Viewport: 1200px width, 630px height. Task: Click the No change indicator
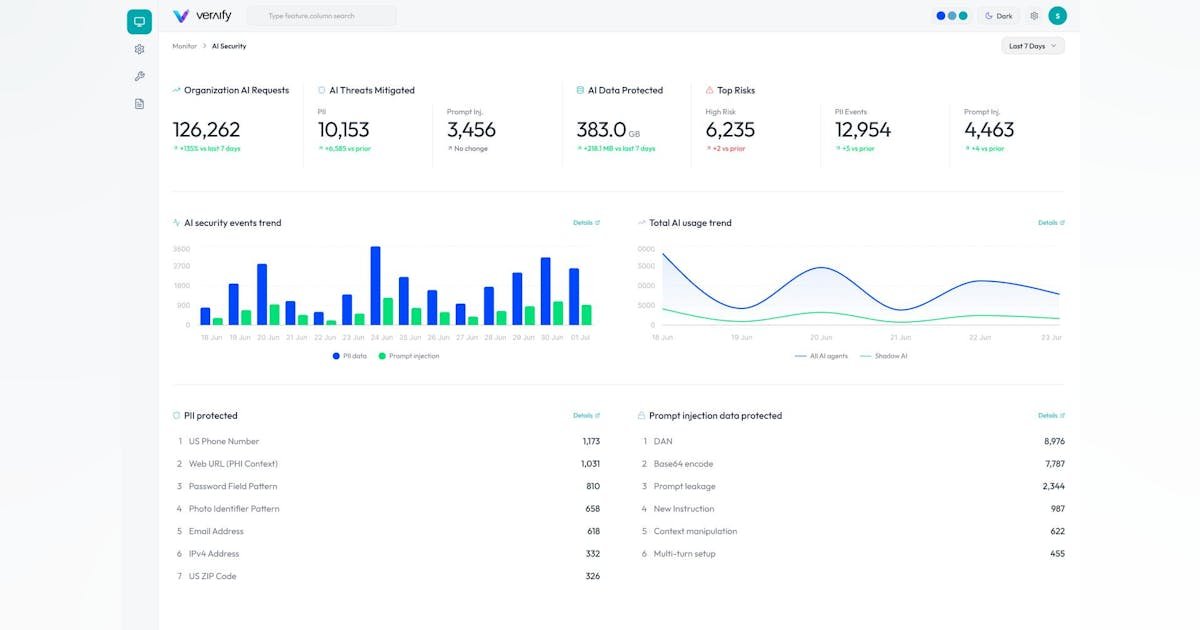pyautogui.click(x=470, y=149)
